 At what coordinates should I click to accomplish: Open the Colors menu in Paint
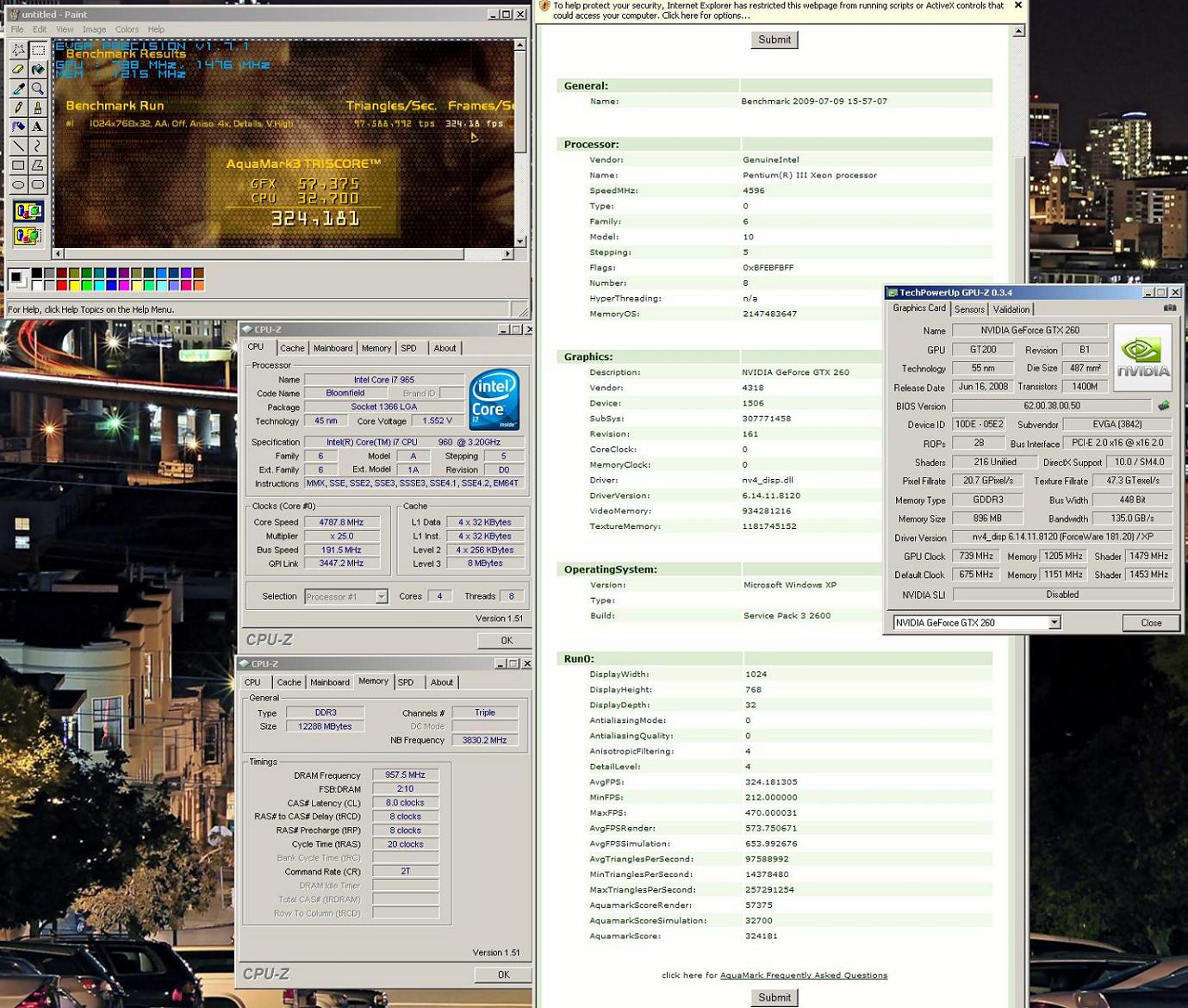click(x=127, y=29)
